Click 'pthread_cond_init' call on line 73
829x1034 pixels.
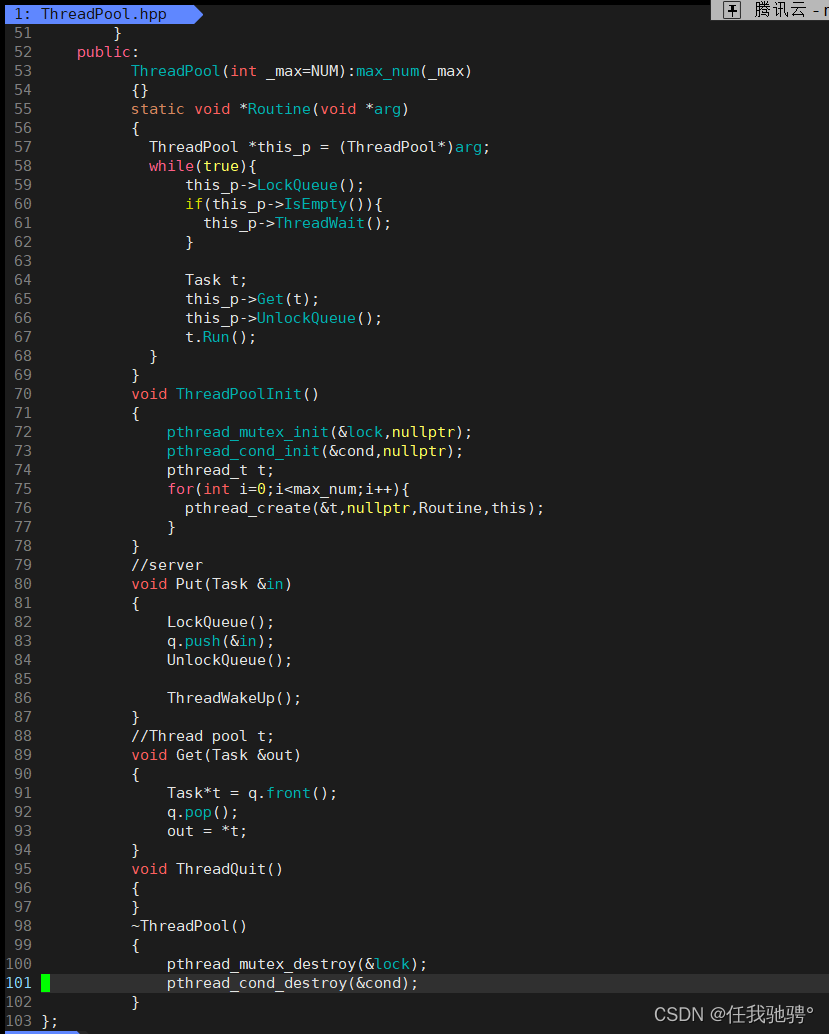pos(243,452)
